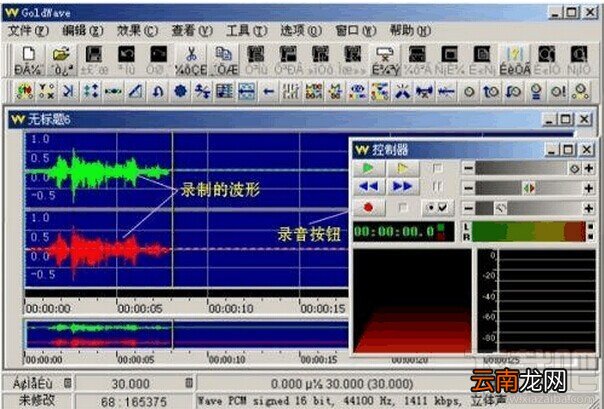This screenshot has height=409, width=604.
Task: Open the 帮助(H) menu
Action: [410, 30]
